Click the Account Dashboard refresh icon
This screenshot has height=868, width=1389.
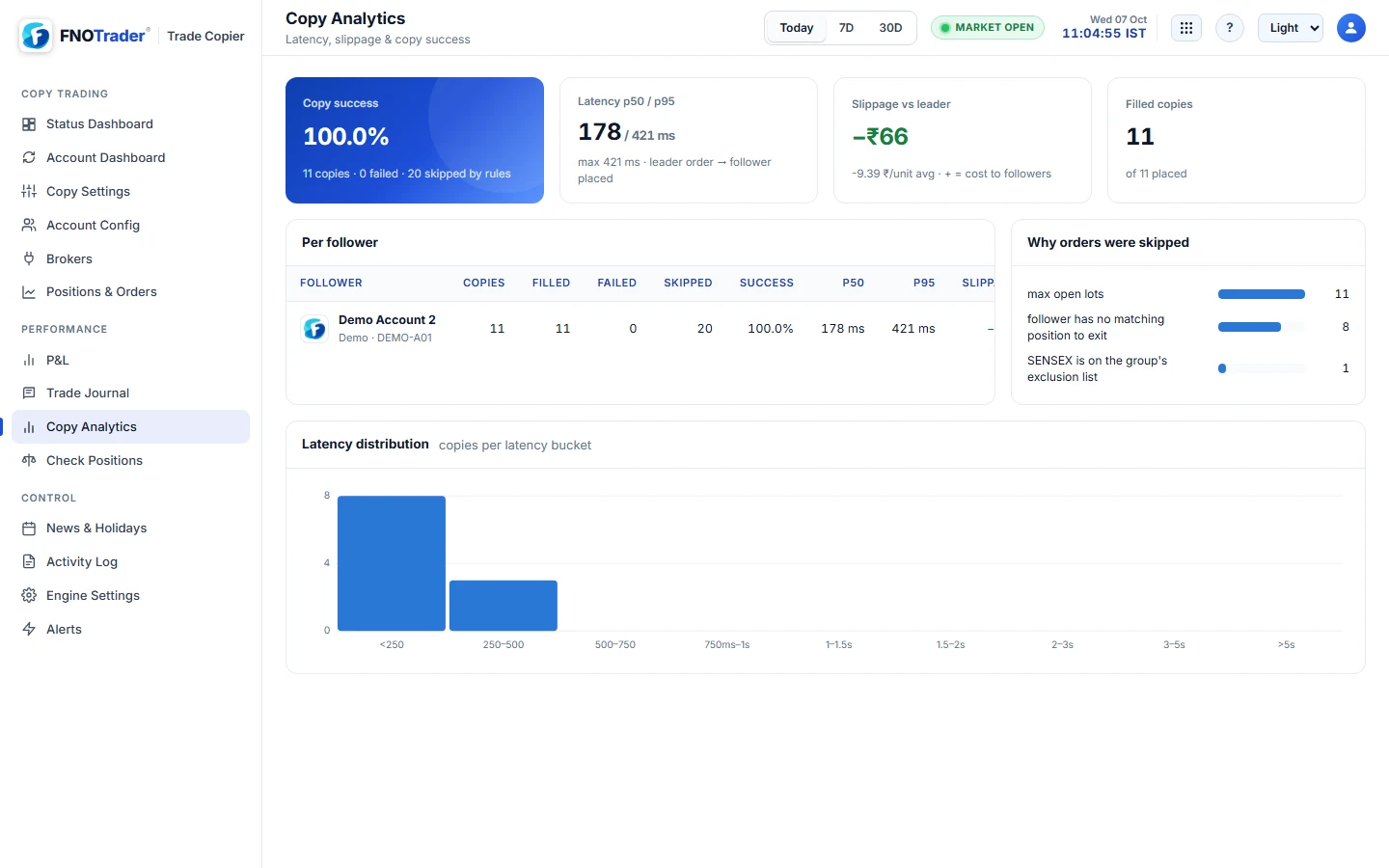point(29,157)
